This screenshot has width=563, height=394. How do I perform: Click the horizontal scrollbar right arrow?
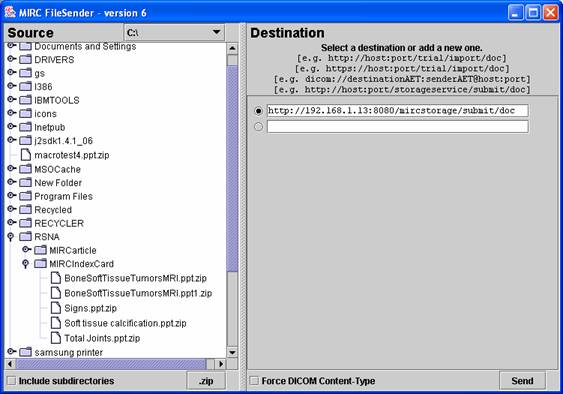tap(221, 364)
